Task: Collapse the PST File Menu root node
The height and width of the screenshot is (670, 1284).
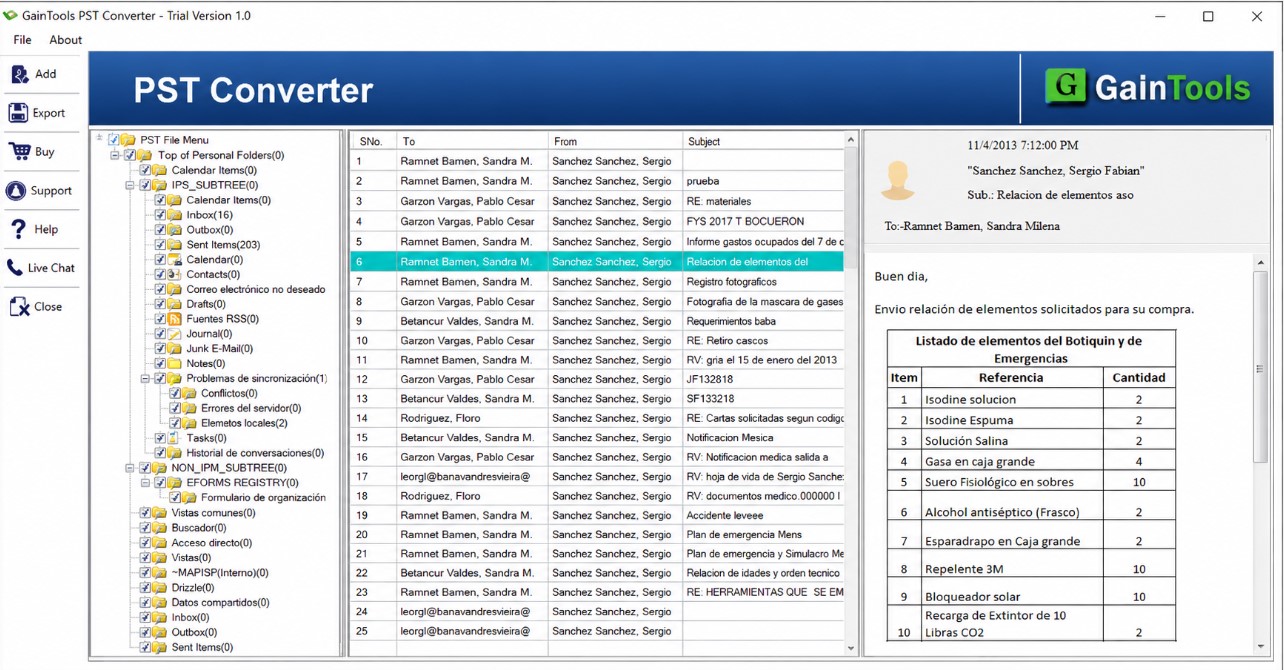Action: [x=100, y=139]
